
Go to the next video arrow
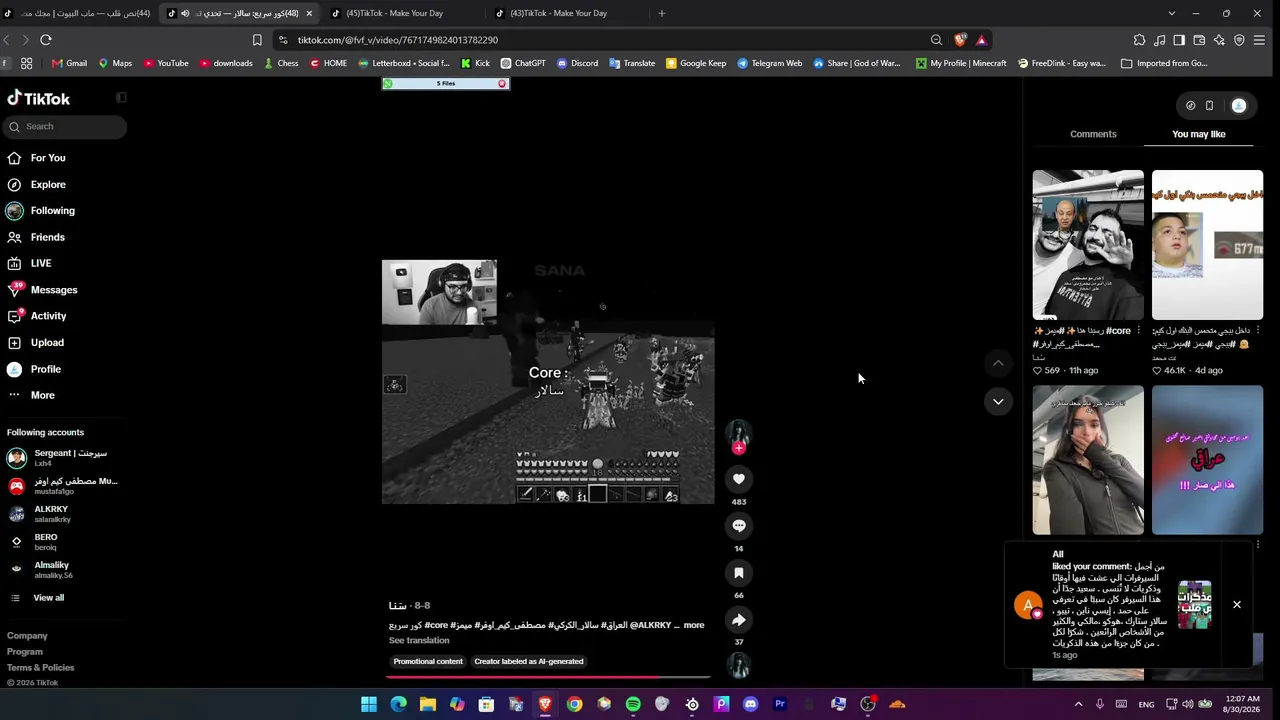(998, 401)
